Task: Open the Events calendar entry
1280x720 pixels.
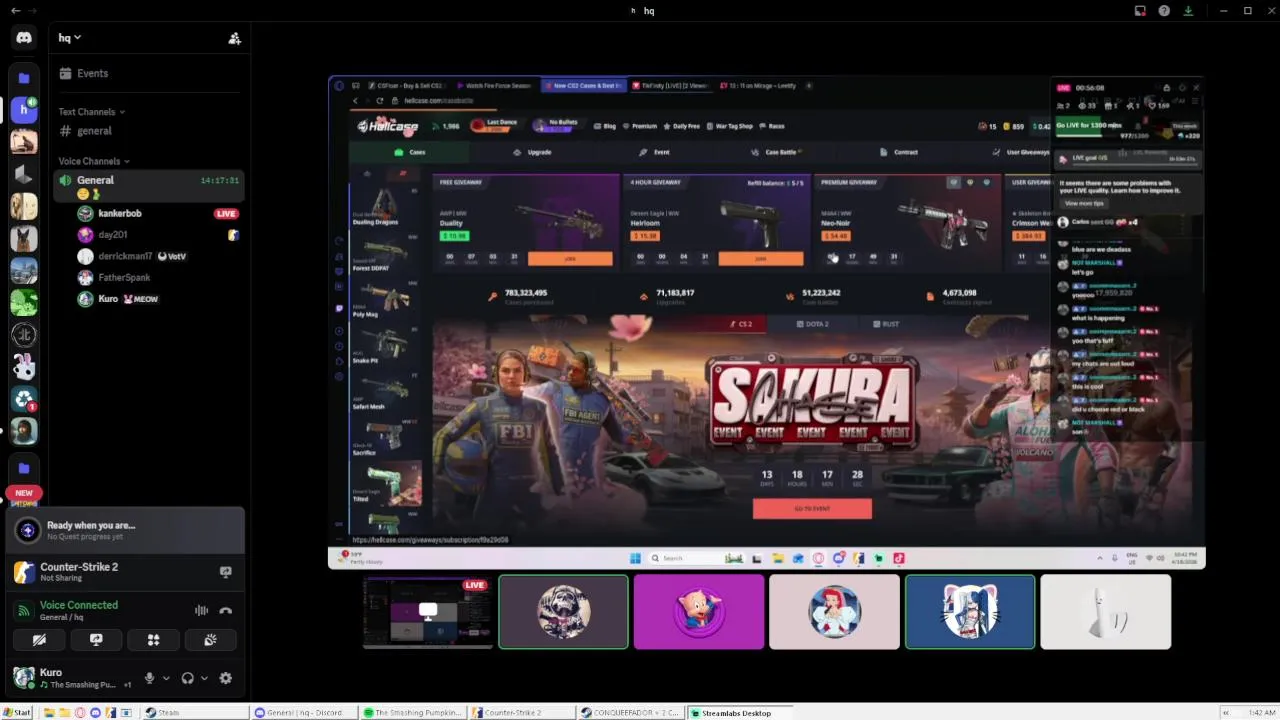Action: coord(147,73)
